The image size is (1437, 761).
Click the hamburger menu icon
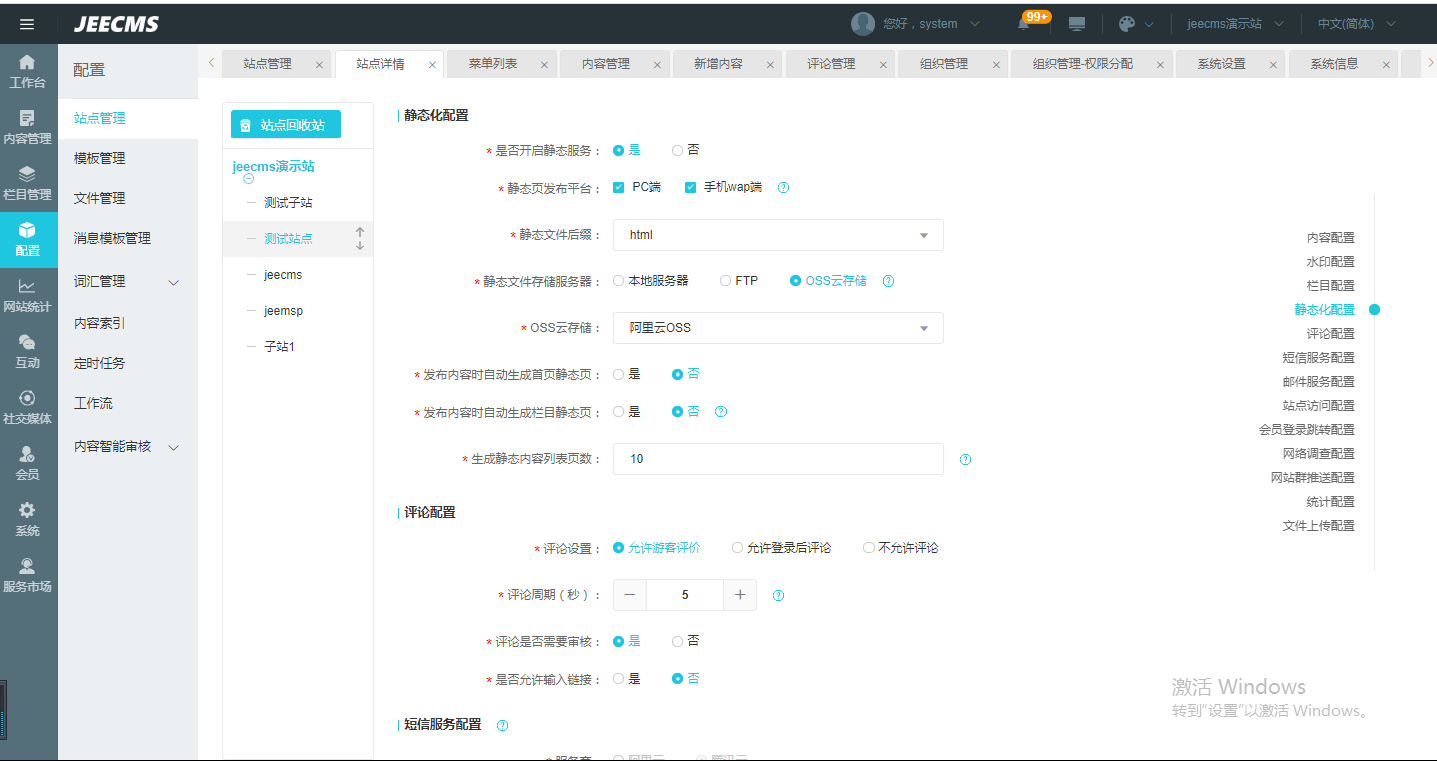[27, 24]
